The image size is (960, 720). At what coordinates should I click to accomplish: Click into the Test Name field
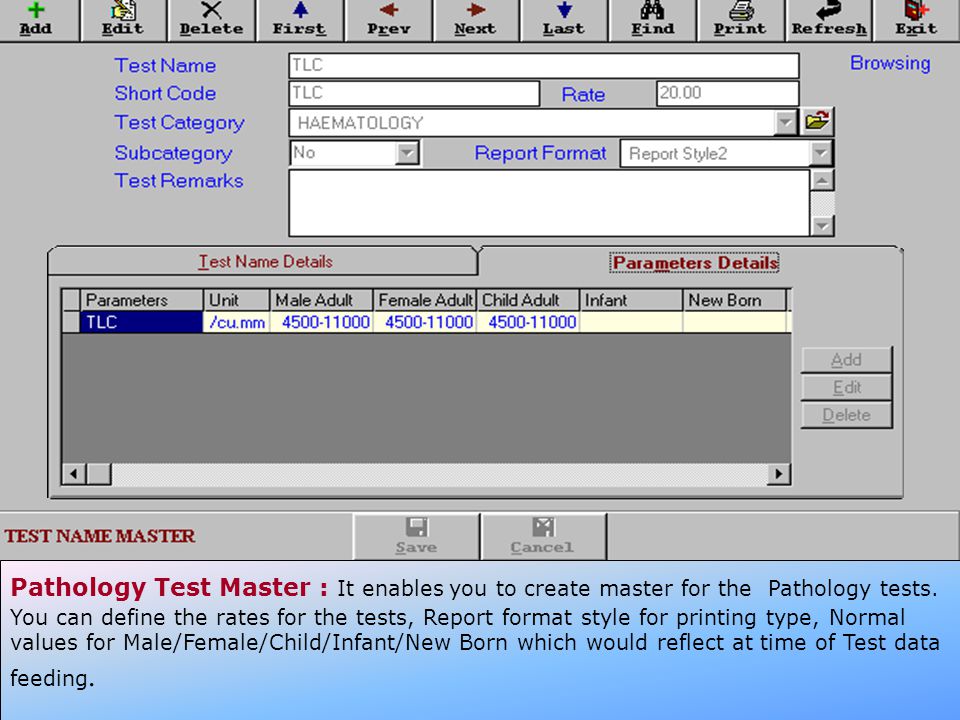544,65
